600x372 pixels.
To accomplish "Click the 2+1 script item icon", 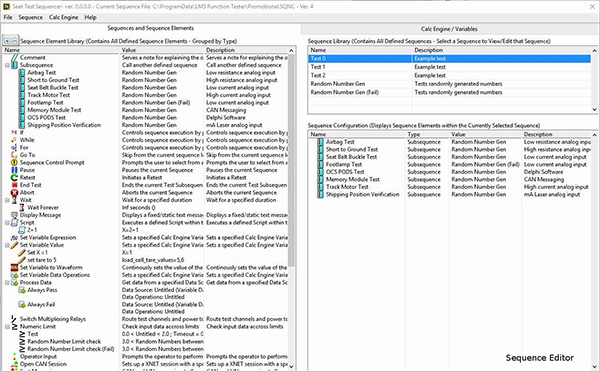I will click(x=22, y=230).
